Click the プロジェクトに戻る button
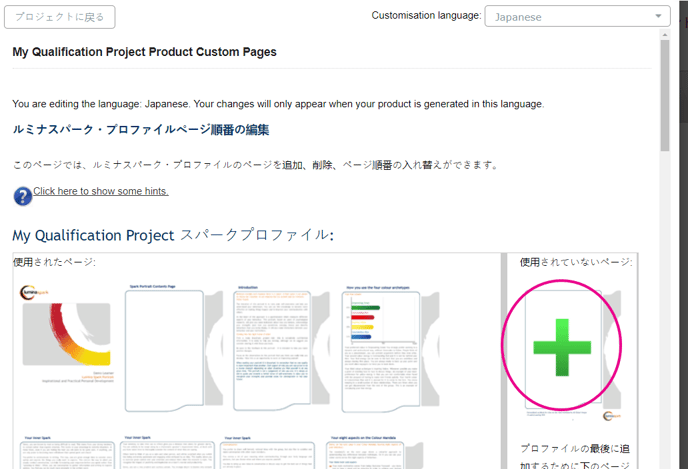Image resolution: width=688 pixels, height=469 pixels. (60, 17)
